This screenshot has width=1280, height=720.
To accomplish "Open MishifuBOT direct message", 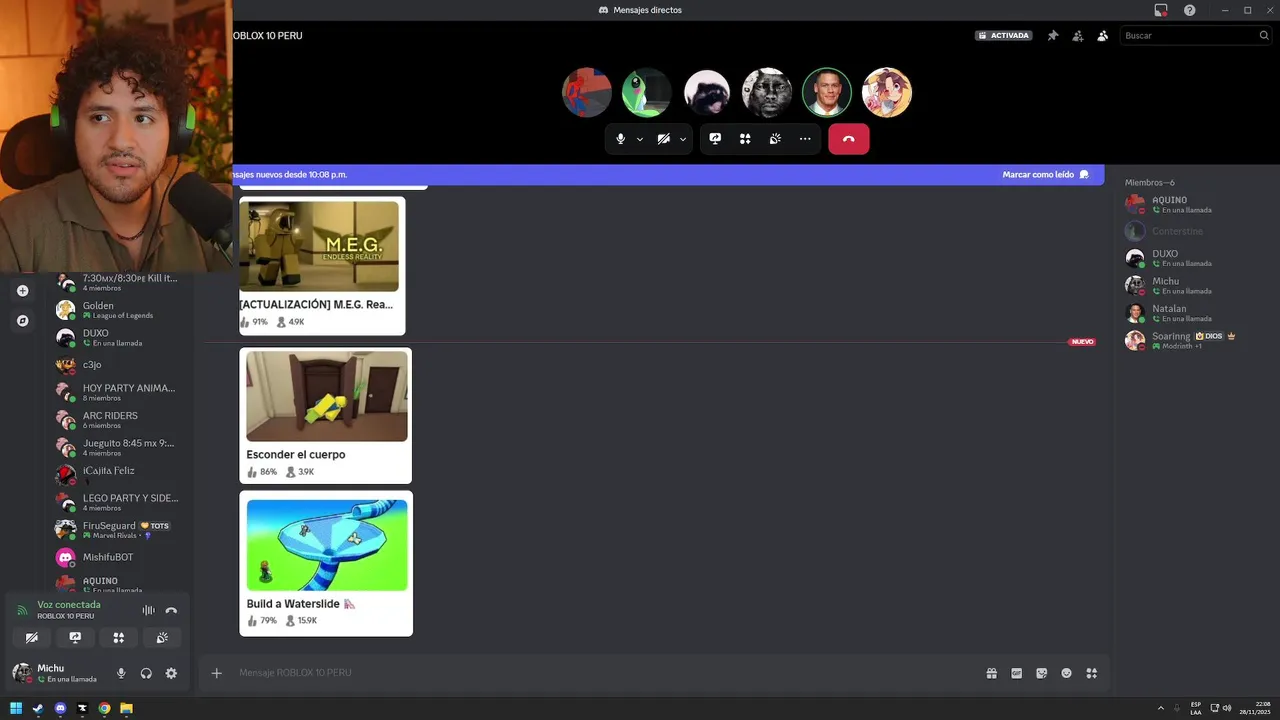I will tap(120, 557).
